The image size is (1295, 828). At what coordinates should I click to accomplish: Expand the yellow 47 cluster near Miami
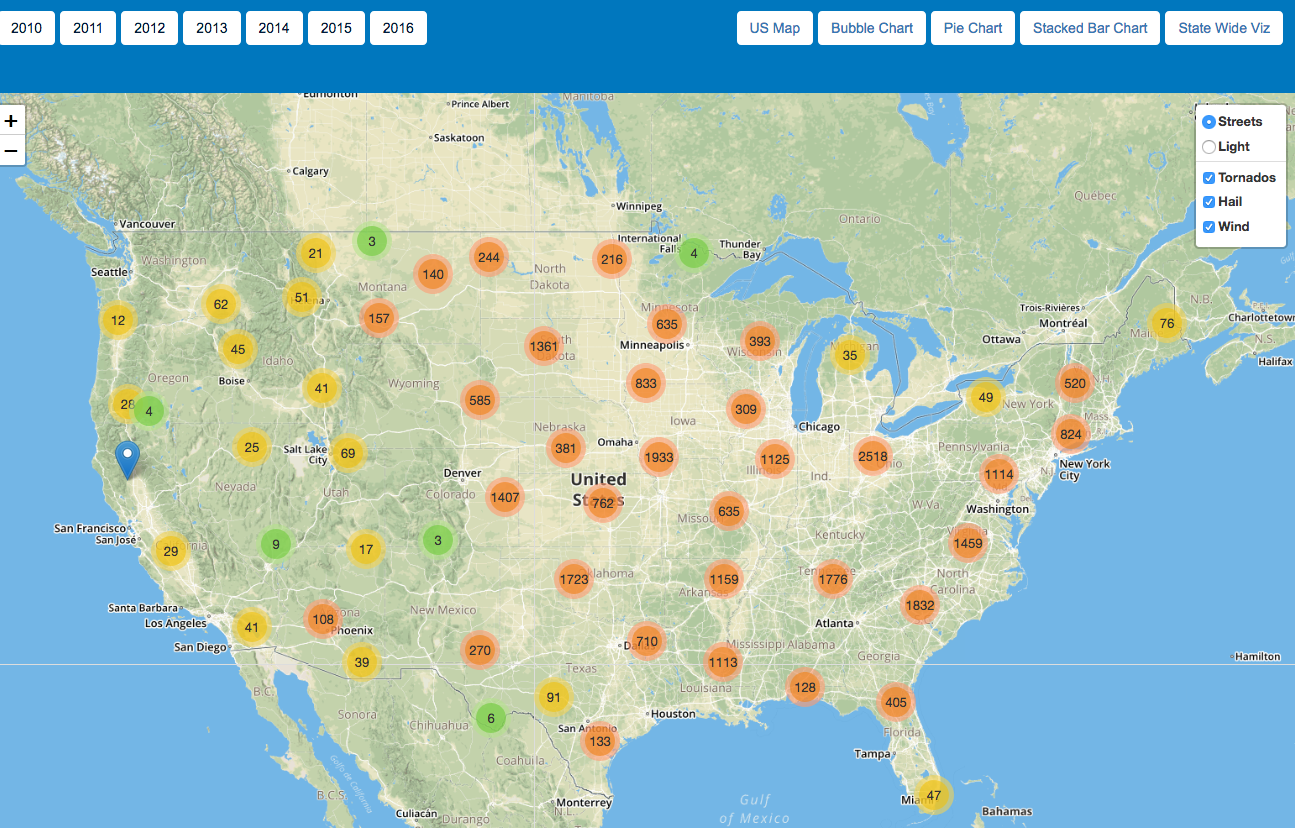point(934,795)
